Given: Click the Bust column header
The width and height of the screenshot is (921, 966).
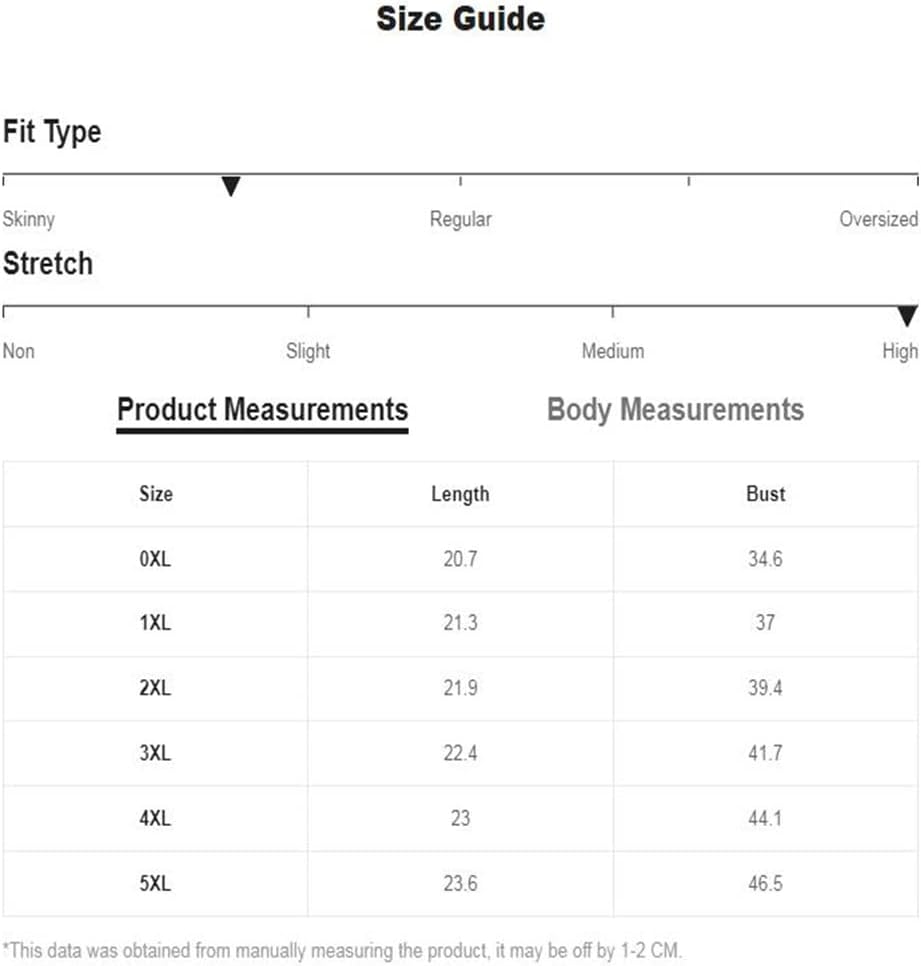Looking at the screenshot, I should pyautogui.click(x=766, y=494).
